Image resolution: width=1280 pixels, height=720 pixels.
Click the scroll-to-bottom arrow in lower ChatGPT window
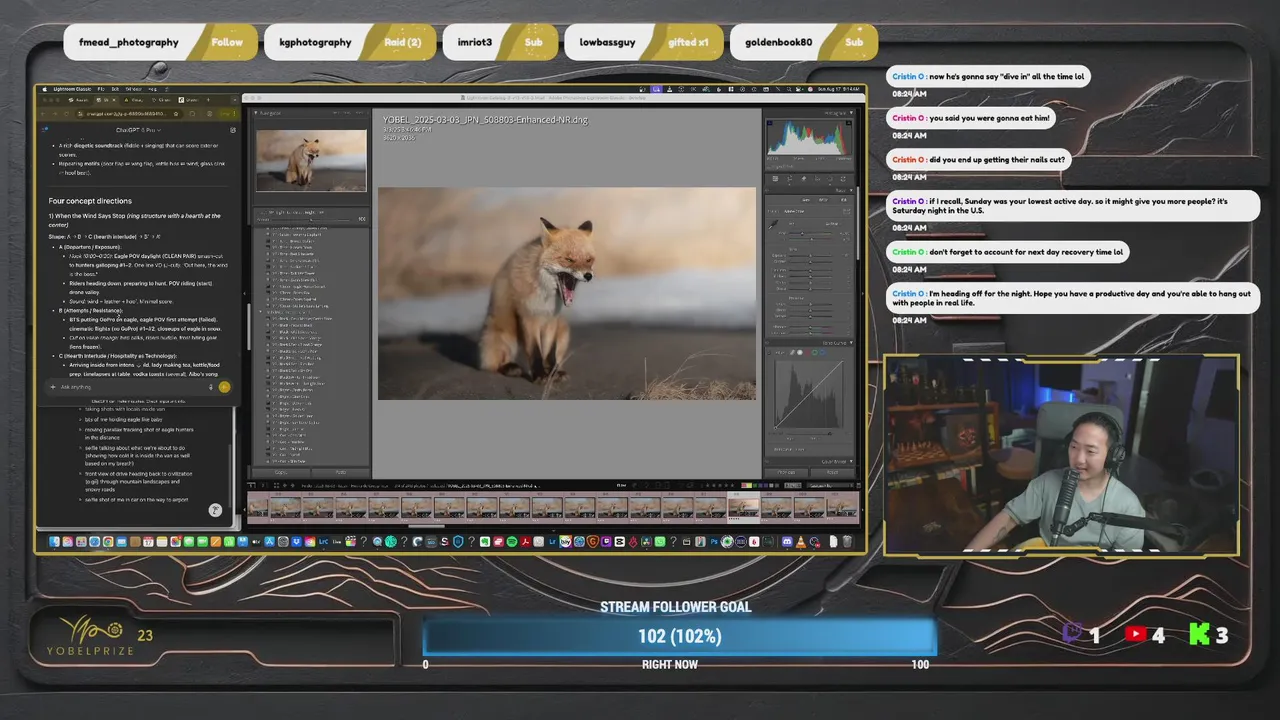click(214, 510)
